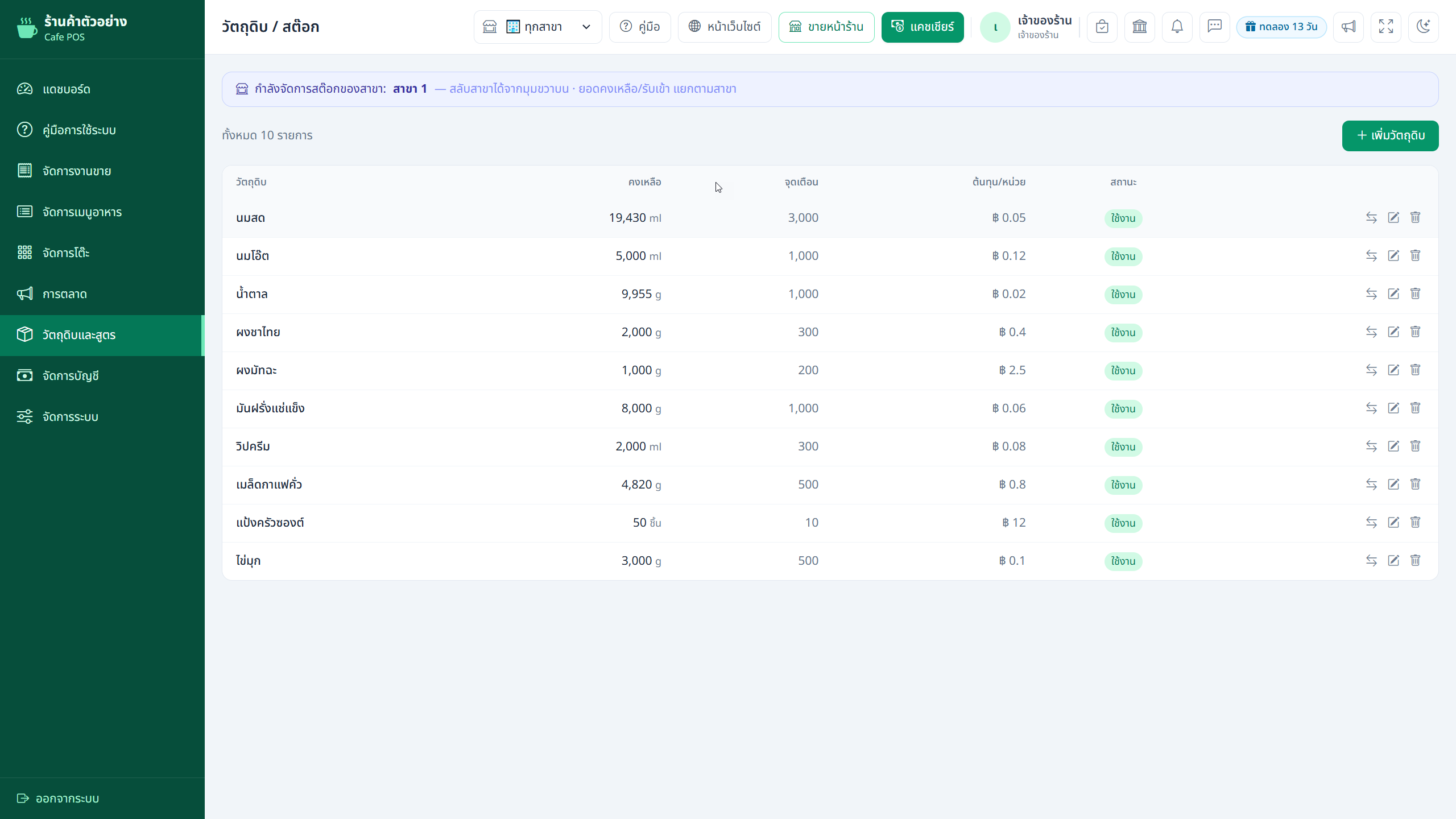
Task: Click the ต้นทุน/หน่วย column header
Action: tap(999, 182)
